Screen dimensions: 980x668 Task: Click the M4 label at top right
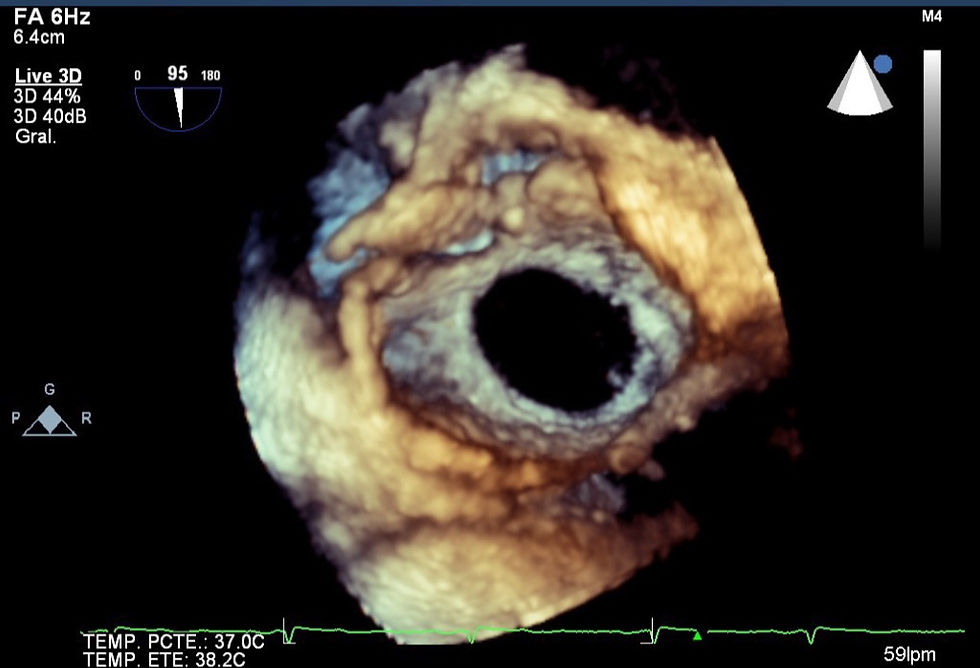(931, 17)
